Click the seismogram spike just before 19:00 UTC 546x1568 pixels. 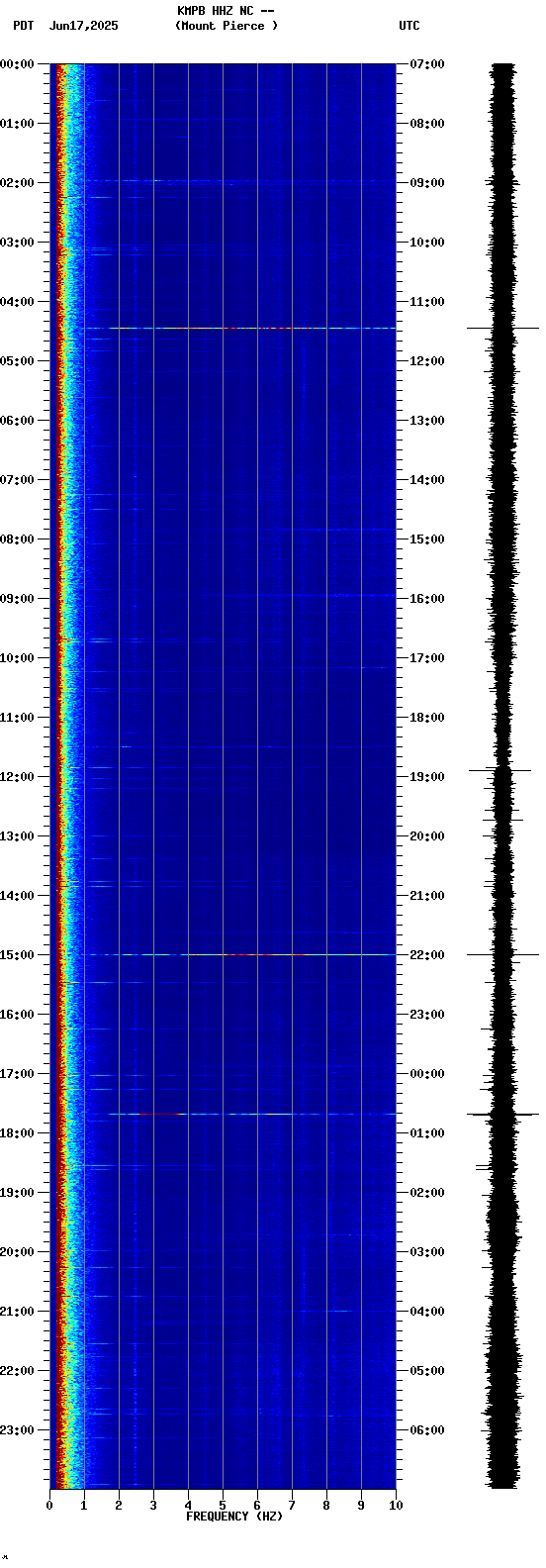click(500, 769)
